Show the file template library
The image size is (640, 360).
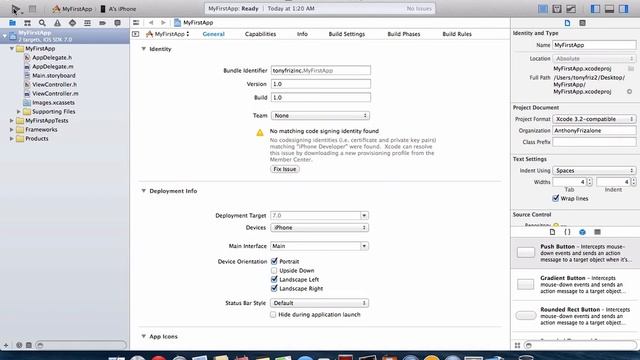coord(552,232)
